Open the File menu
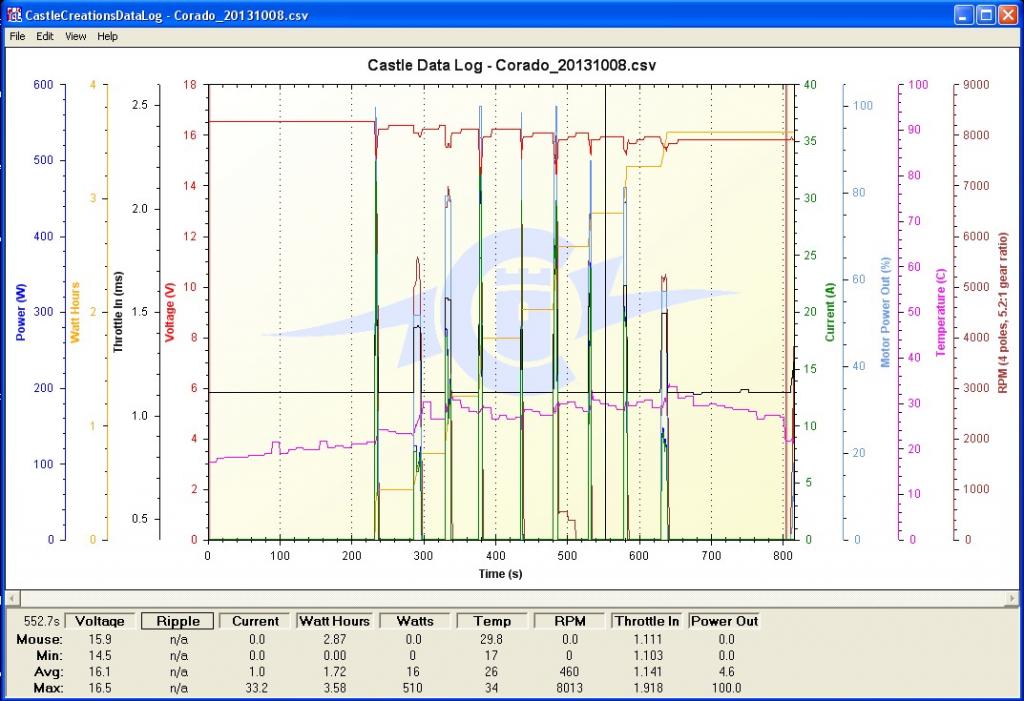This screenshot has height=701, width=1024. click(x=17, y=36)
